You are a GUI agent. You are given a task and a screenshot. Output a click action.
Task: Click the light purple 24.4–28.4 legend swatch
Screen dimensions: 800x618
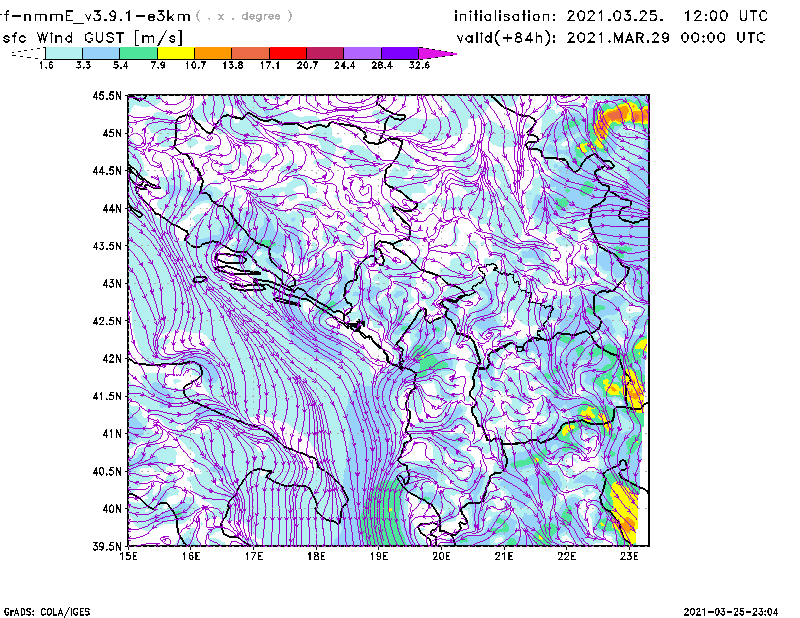[363, 53]
